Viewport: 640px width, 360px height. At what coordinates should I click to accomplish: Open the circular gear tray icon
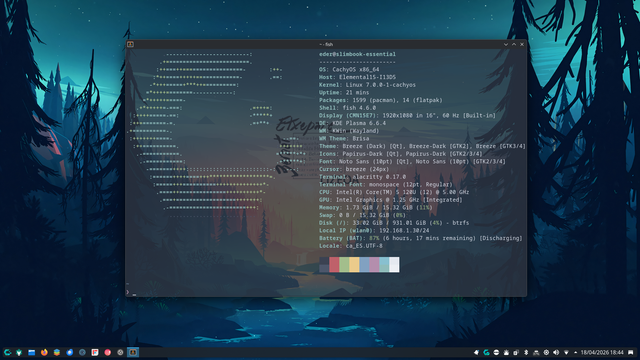pos(546,352)
